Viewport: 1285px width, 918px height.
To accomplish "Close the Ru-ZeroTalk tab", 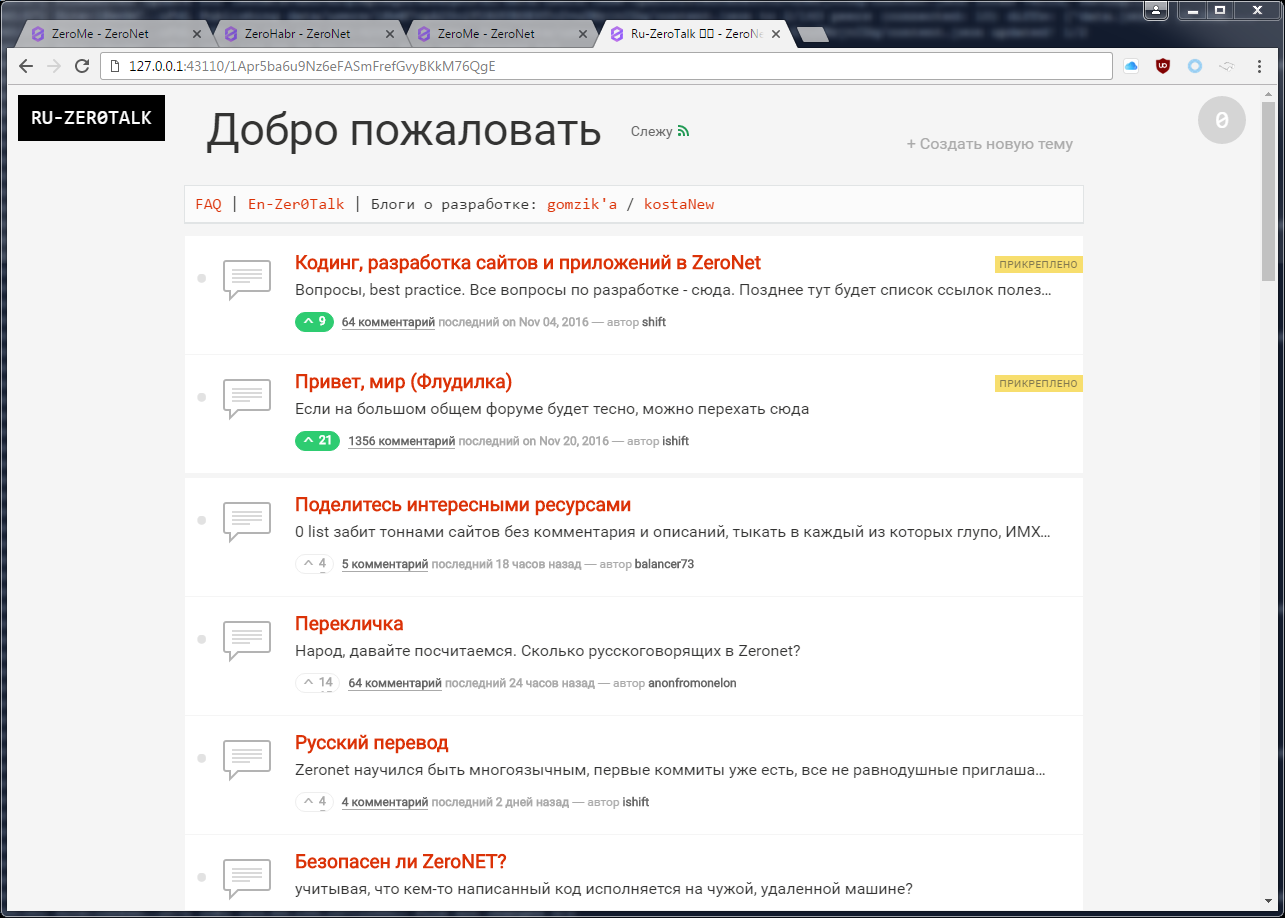I will click(776, 34).
